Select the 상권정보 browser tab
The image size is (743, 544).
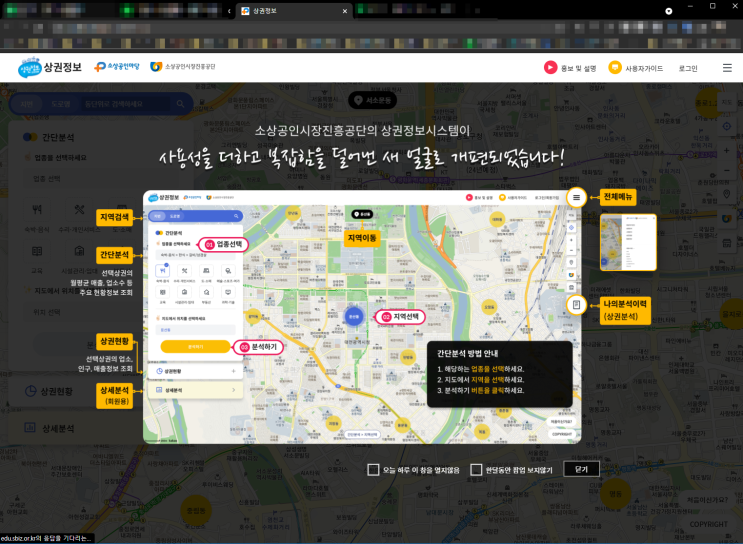tap(294, 11)
